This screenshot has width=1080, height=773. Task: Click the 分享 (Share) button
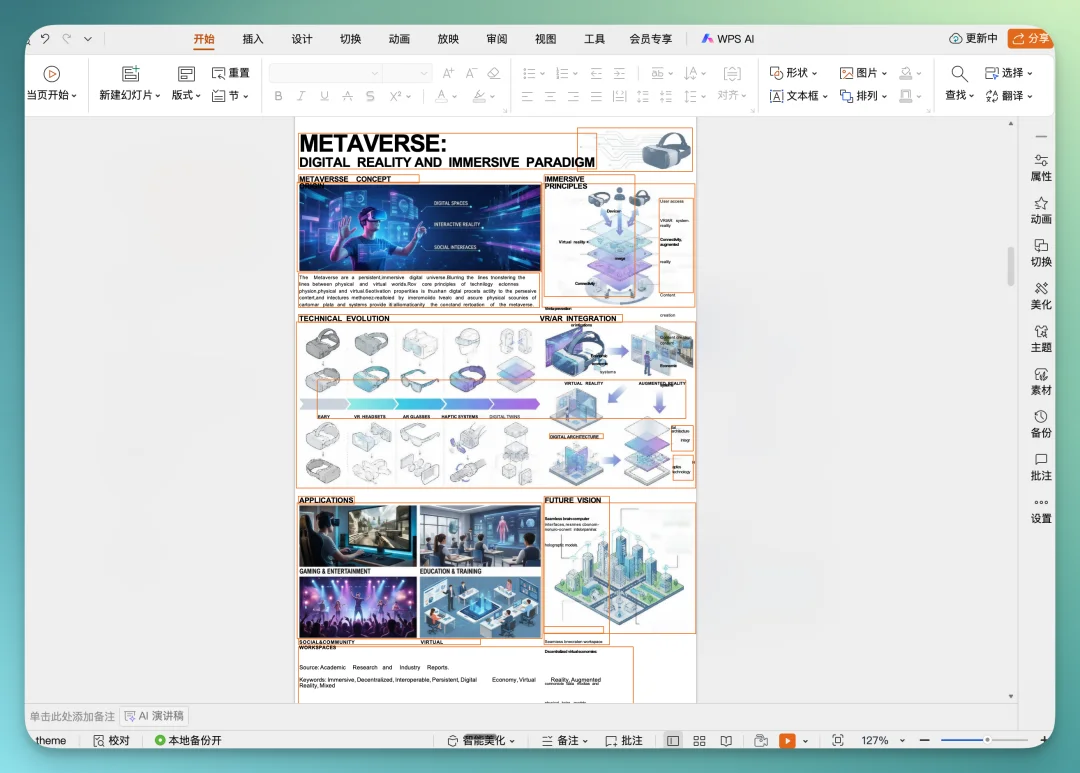coord(1030,38)
